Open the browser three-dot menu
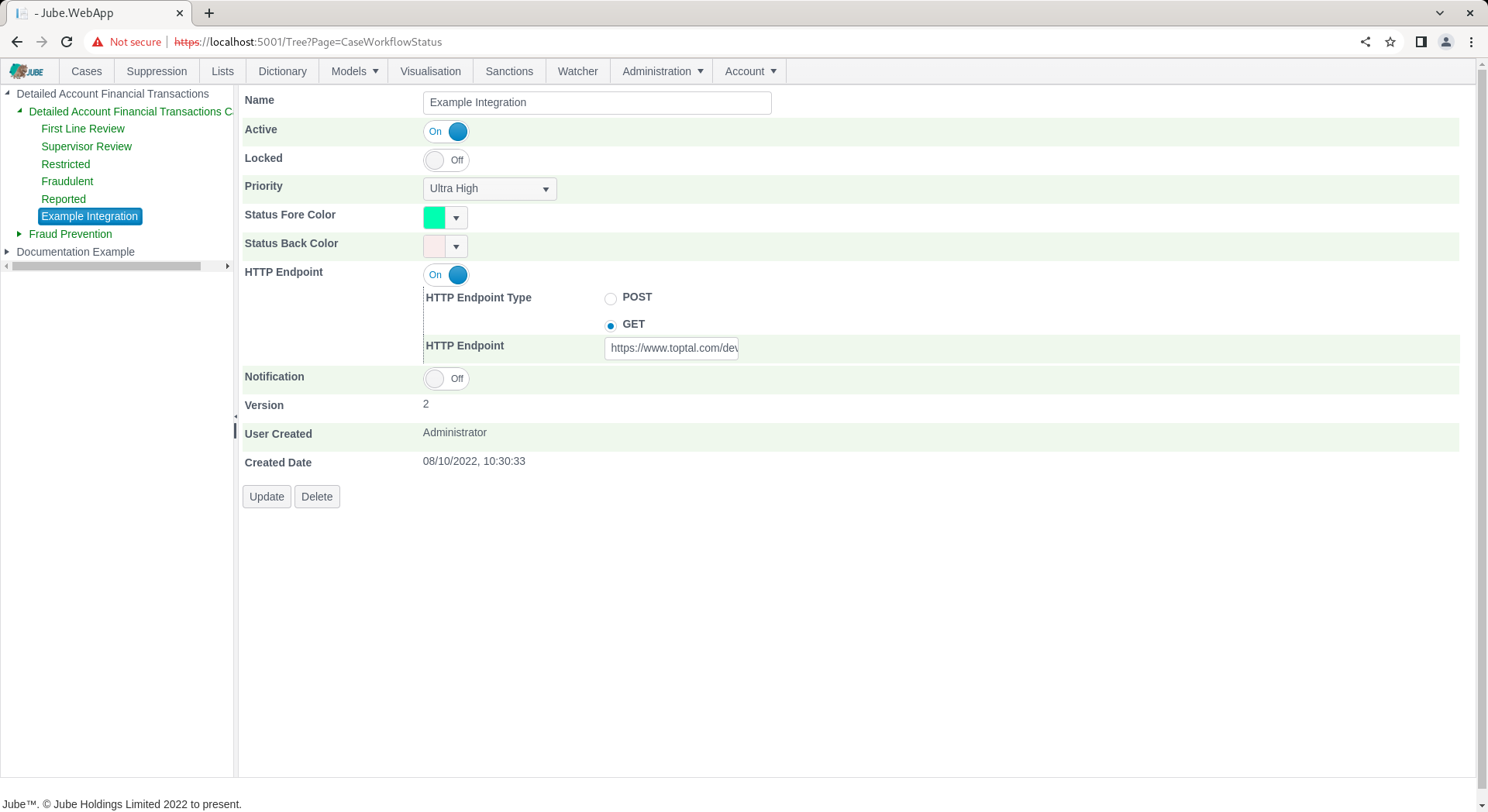The image size is (1488, 812). (1471, 42)
